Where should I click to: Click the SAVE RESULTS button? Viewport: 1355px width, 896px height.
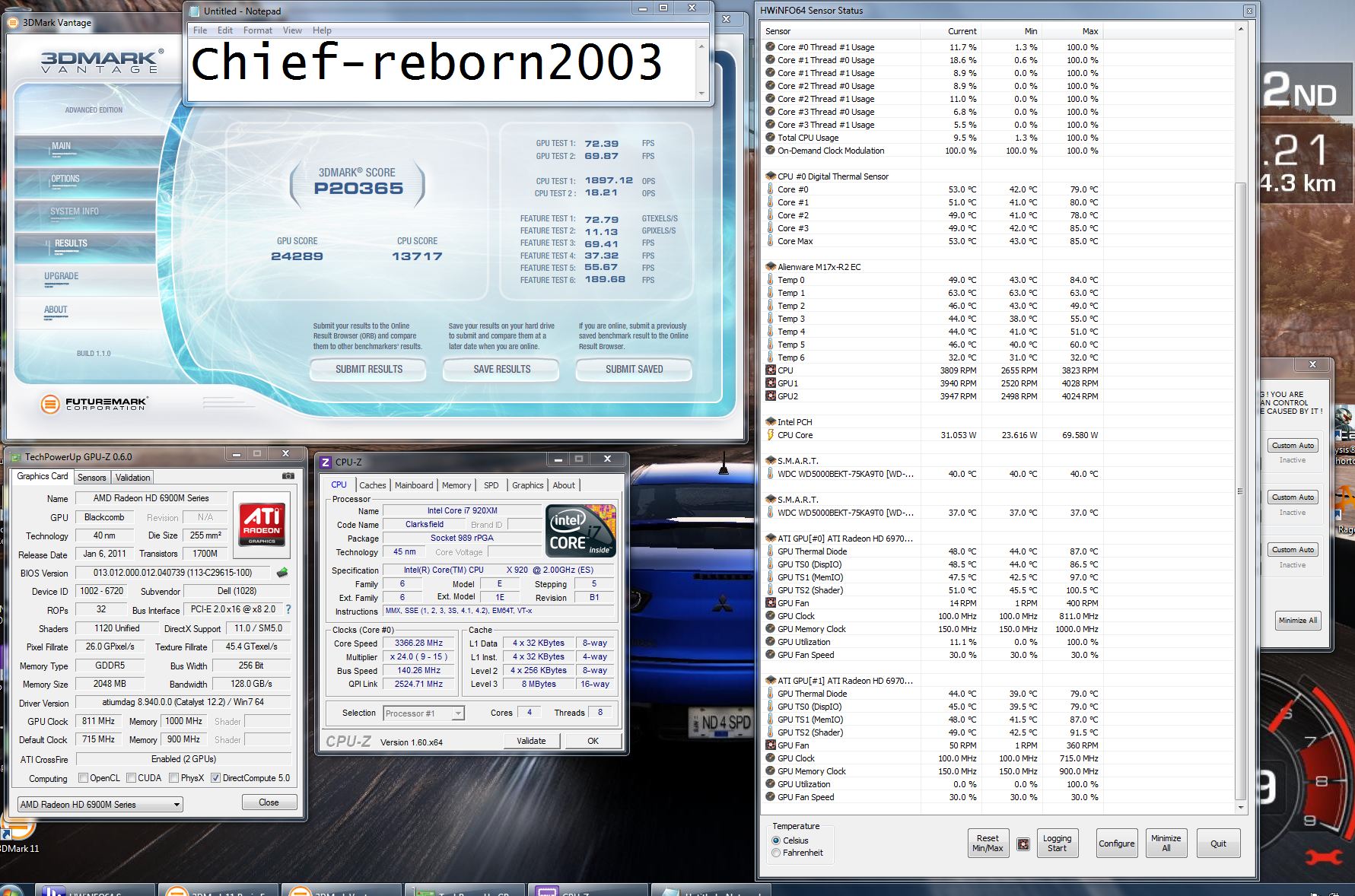(502, 369)
